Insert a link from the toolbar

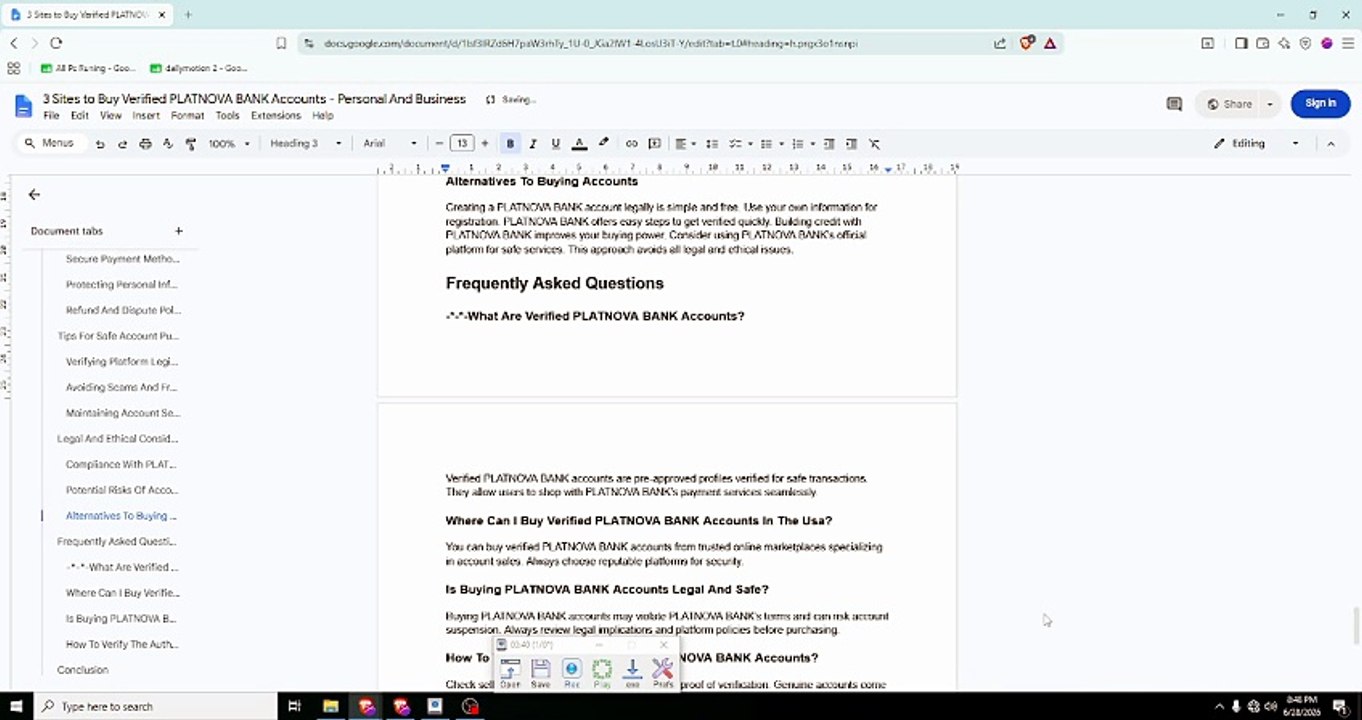(x=632, y=144)
